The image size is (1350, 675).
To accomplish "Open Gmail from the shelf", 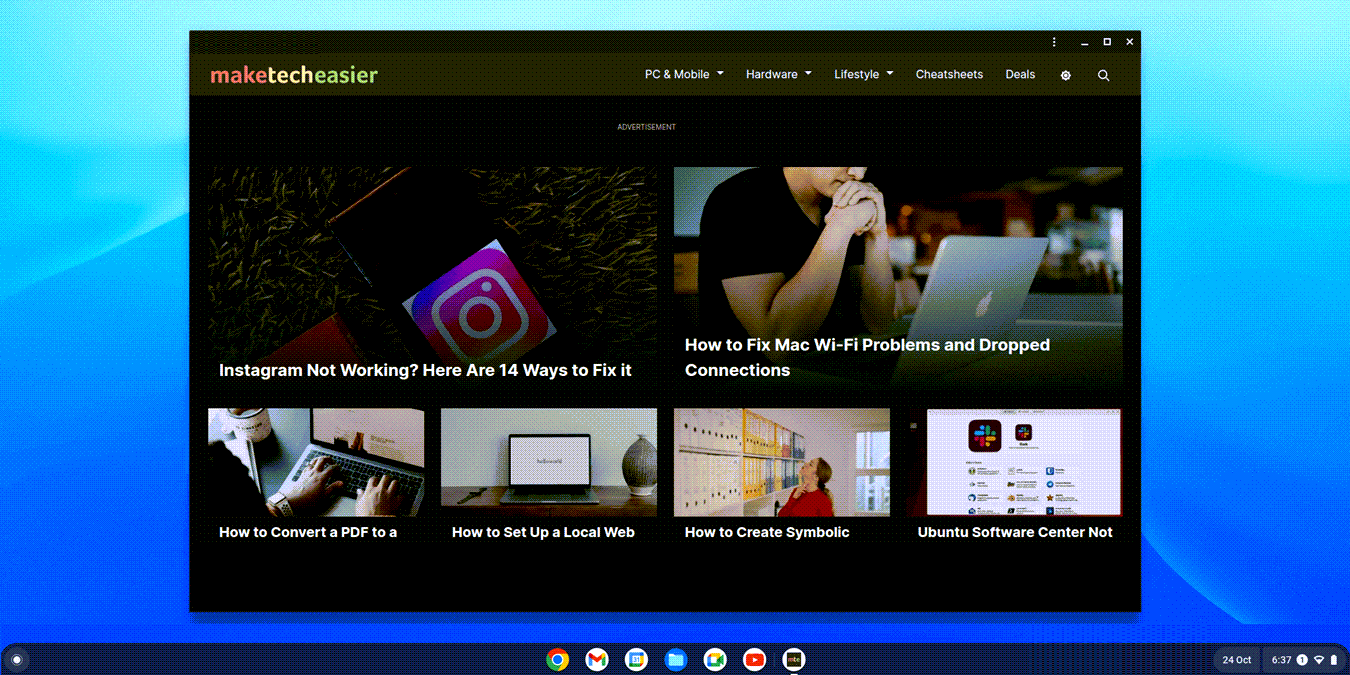I will [x=597, y=659].
